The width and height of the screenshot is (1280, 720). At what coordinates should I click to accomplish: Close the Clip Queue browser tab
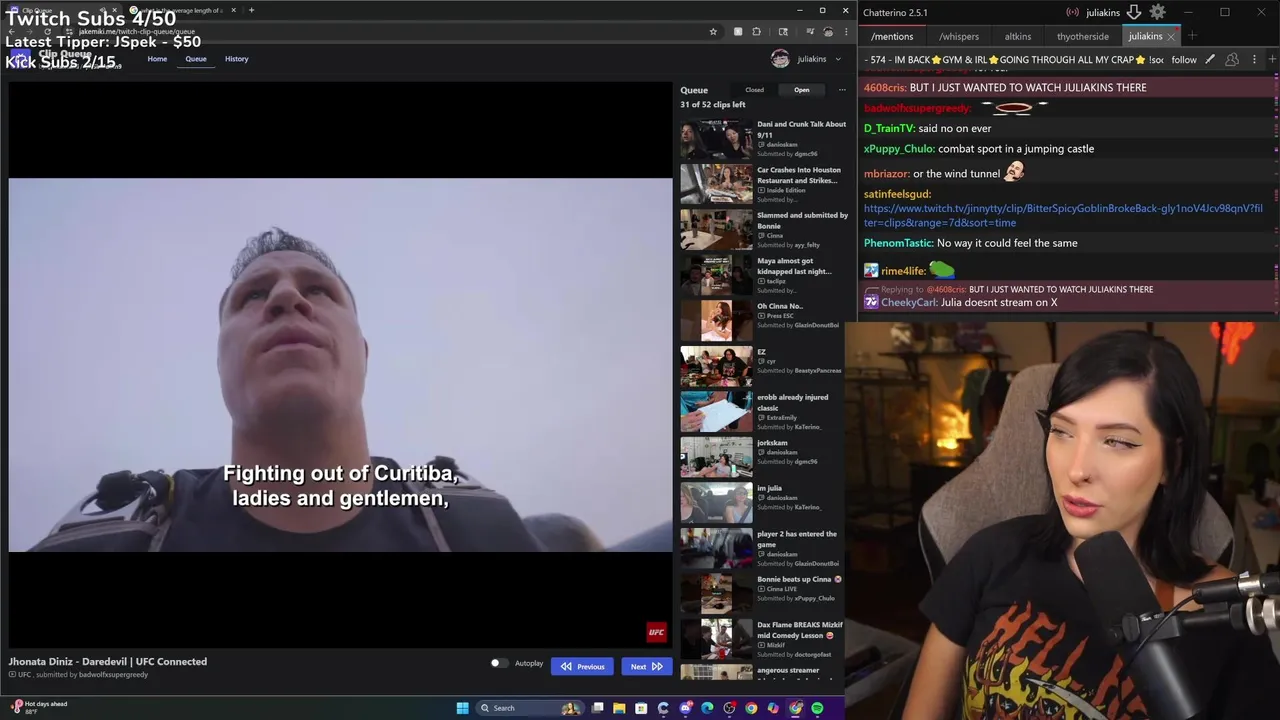pyautogui.click(x=114, y=10)
